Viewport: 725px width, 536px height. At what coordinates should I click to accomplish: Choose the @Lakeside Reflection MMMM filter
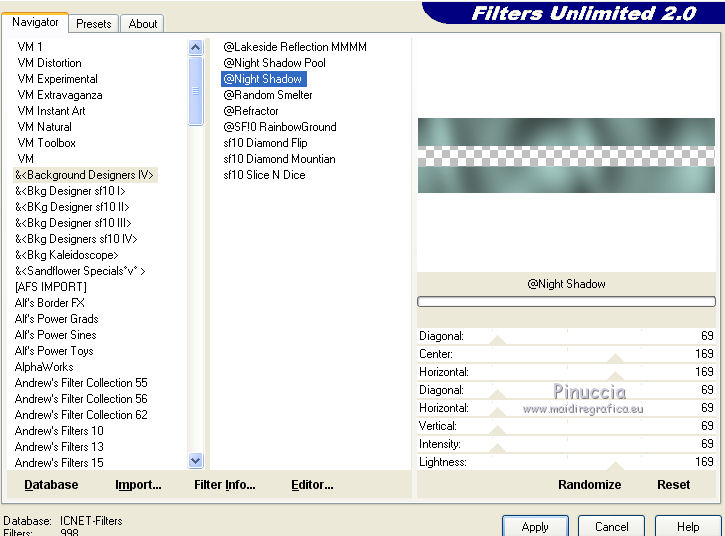click(295, 47)
